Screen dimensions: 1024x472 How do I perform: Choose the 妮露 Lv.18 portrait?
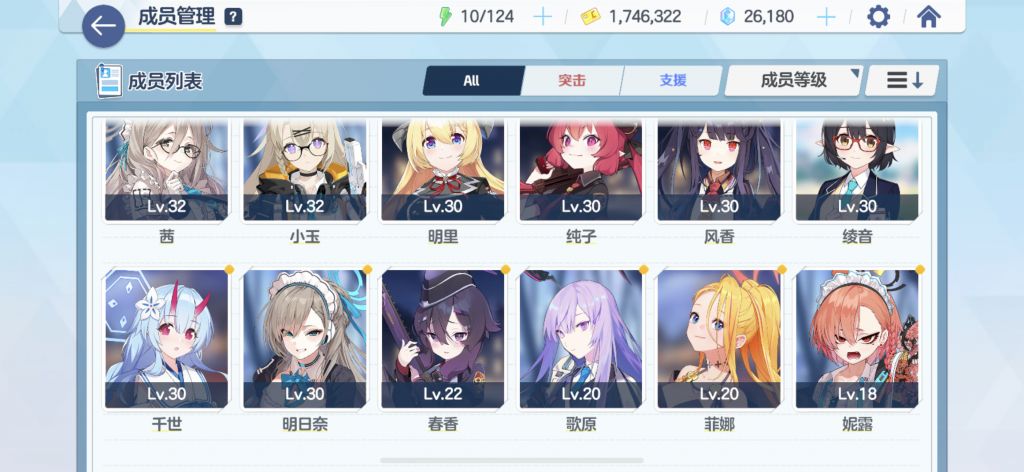pyautogui.click(x=857, y=339)
